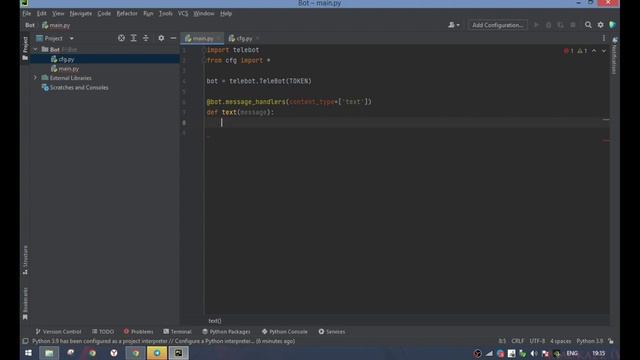Collapse the Bot project folder
The height and width of the screenshot is (360, 640).
36,49
